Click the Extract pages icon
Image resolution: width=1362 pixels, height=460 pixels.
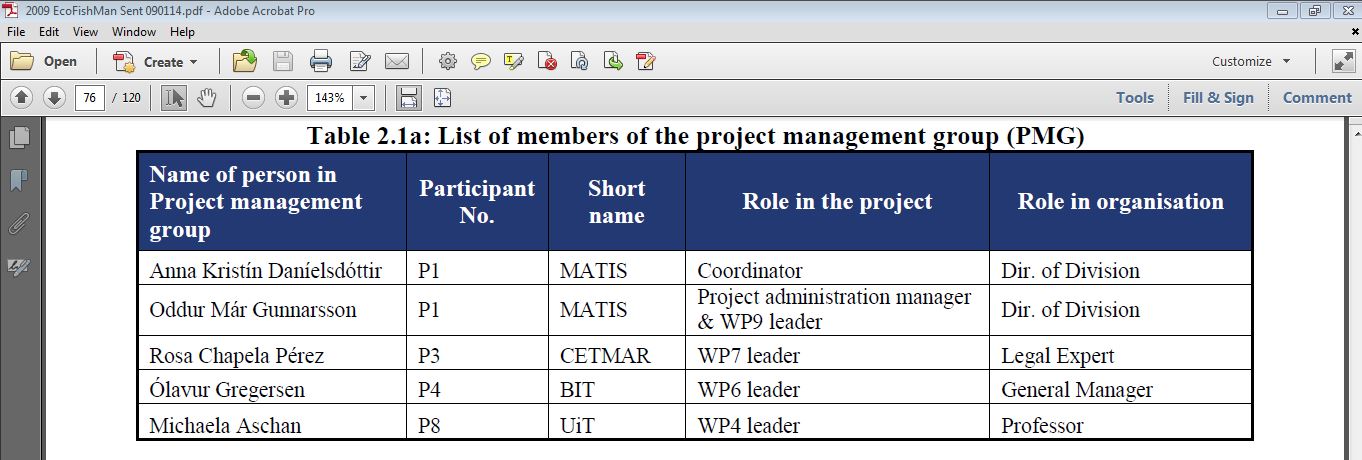coord(613,61)
